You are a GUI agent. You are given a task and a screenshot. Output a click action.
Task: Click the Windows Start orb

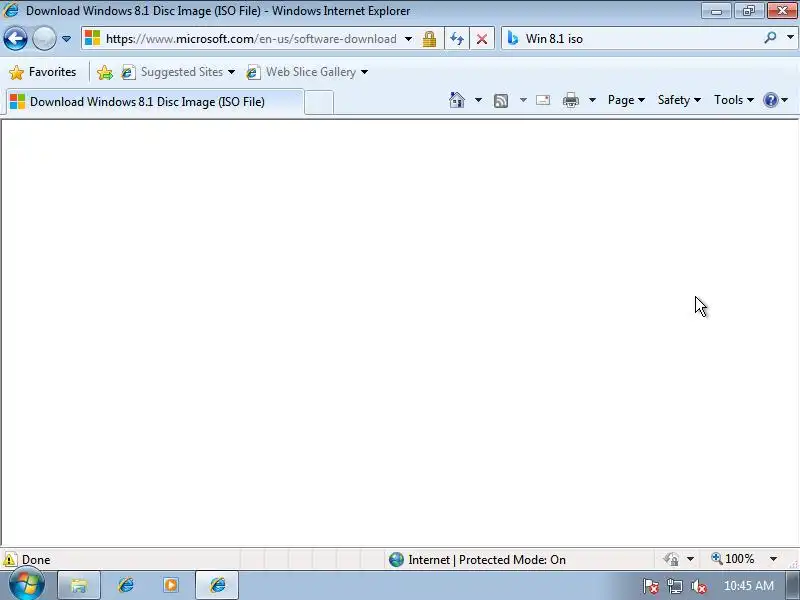(x=27, y=585)
